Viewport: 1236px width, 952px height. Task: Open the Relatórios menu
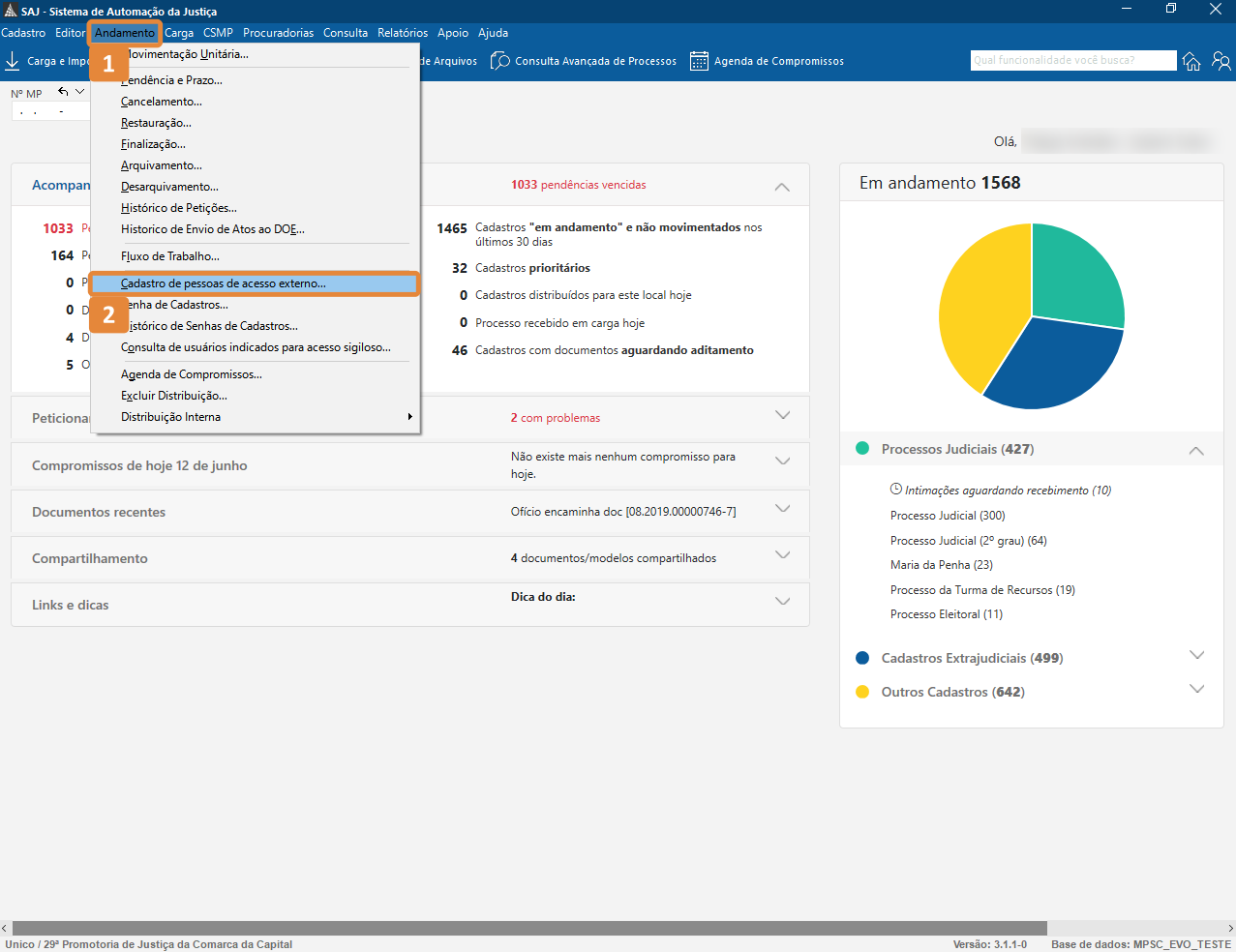click(403, 33)
